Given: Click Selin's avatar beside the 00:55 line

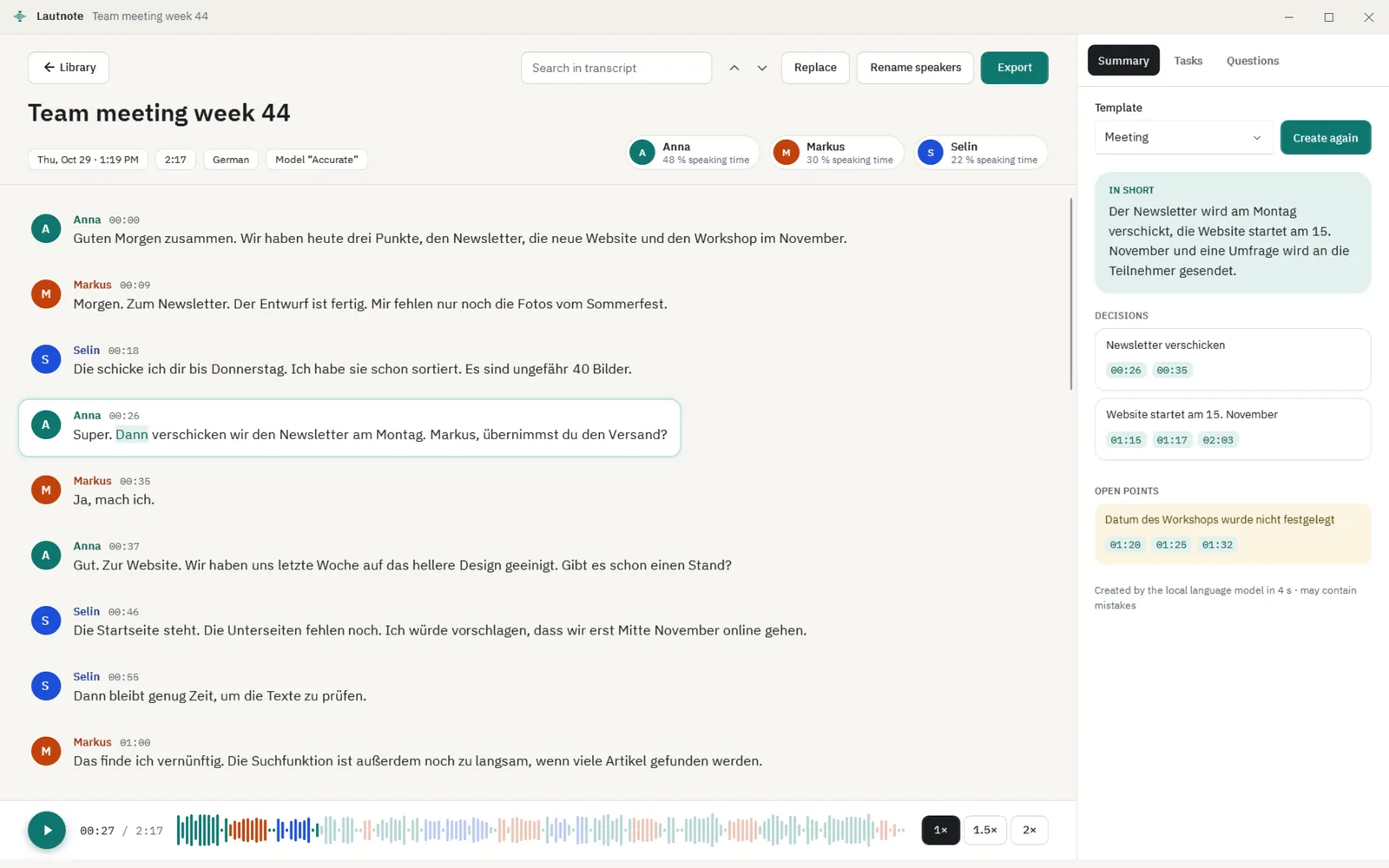Looking at the screenshot, I should (x=46, y=686).
